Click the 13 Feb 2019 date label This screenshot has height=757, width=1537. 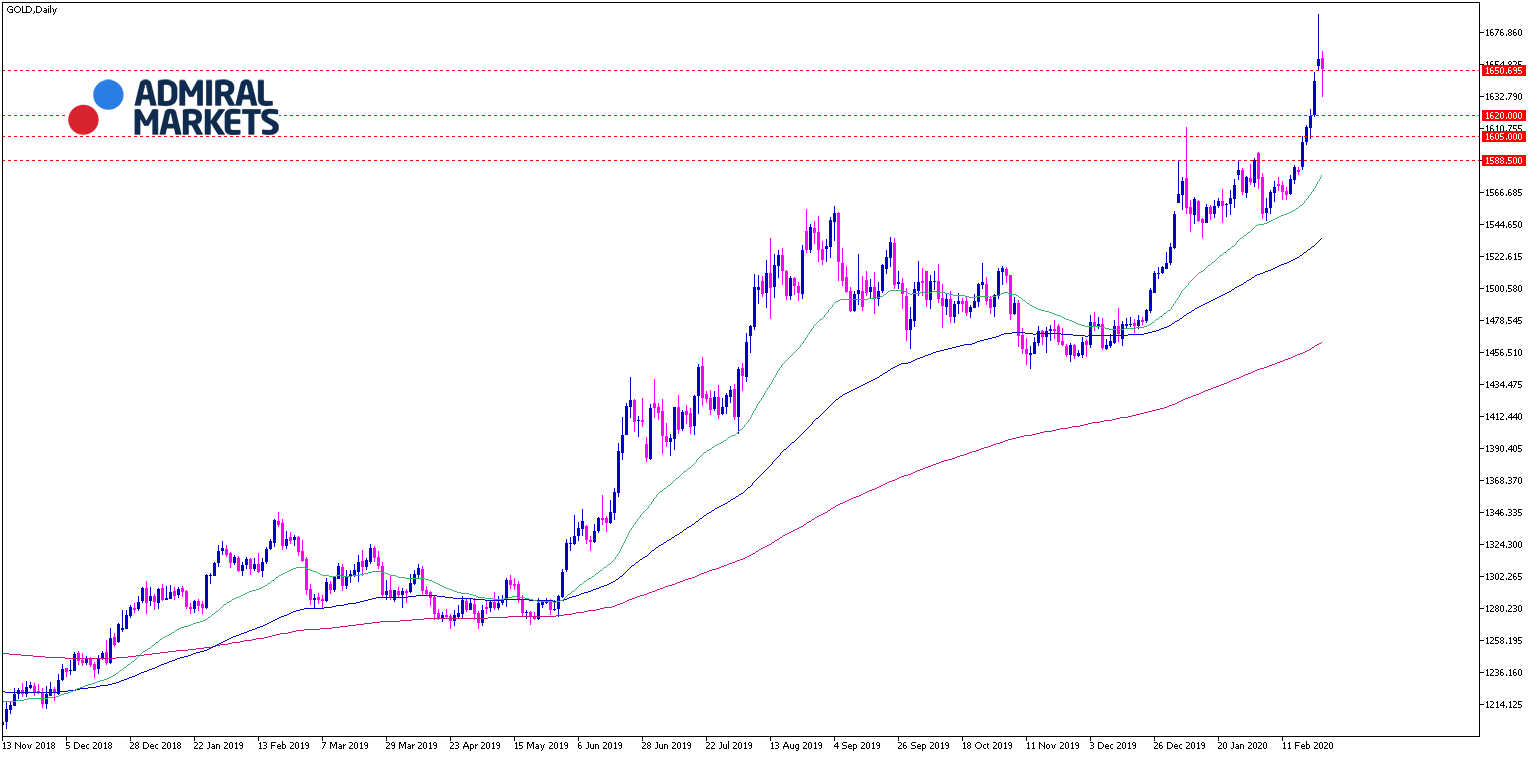pos(282,746)
